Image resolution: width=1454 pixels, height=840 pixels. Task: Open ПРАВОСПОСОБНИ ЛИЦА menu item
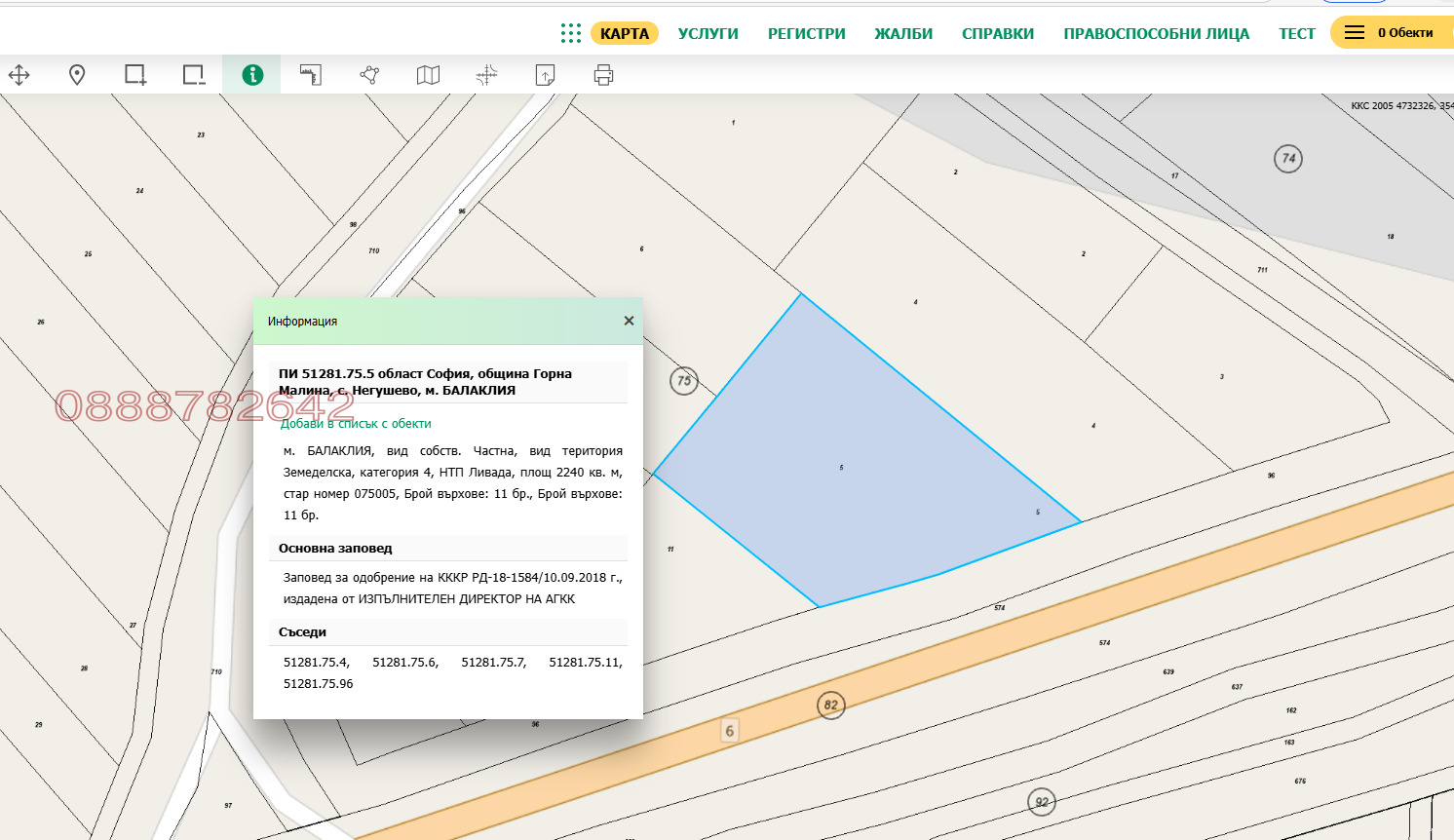(x=1156, y=33)
